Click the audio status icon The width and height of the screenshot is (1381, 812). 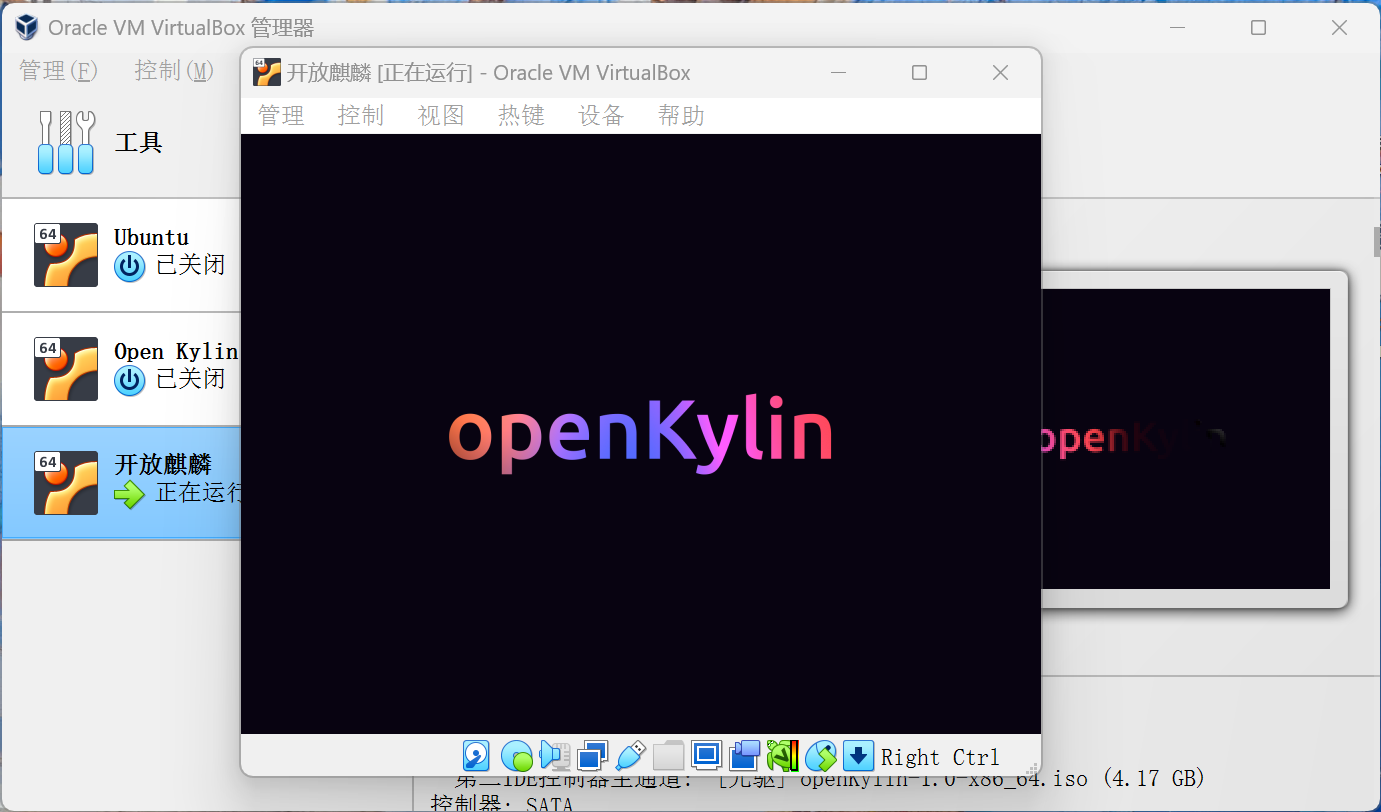pyautogui.click(x=554, y=755)
